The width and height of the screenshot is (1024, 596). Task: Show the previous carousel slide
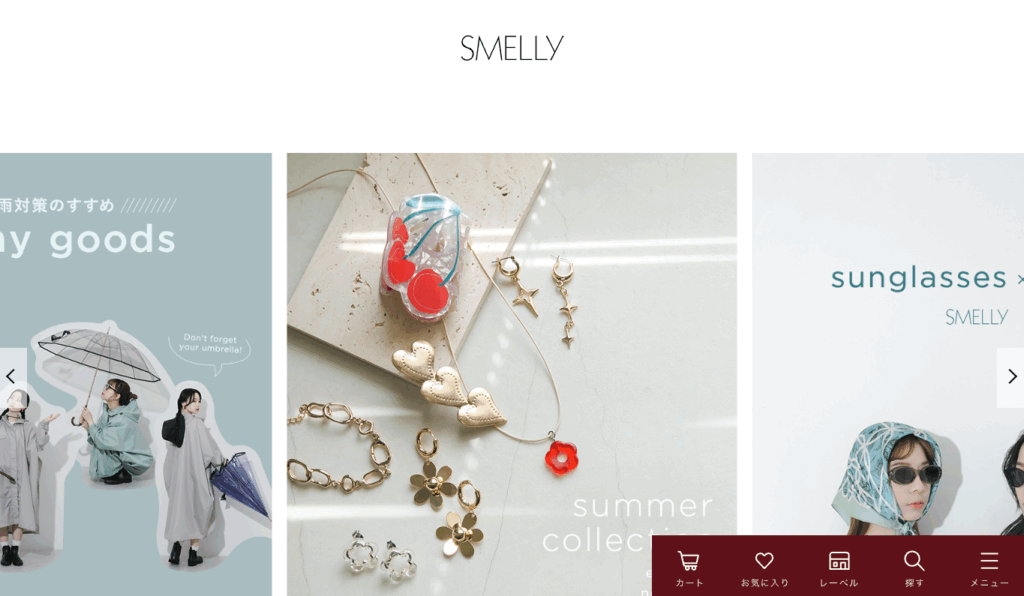12,377
